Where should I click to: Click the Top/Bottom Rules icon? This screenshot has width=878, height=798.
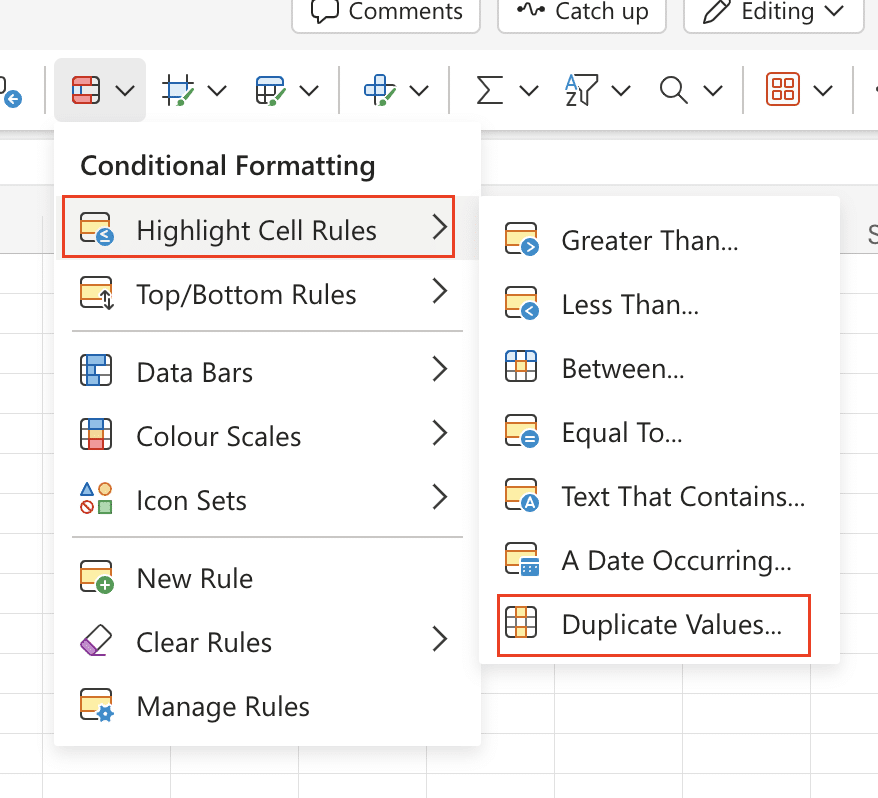coord(97,293)
